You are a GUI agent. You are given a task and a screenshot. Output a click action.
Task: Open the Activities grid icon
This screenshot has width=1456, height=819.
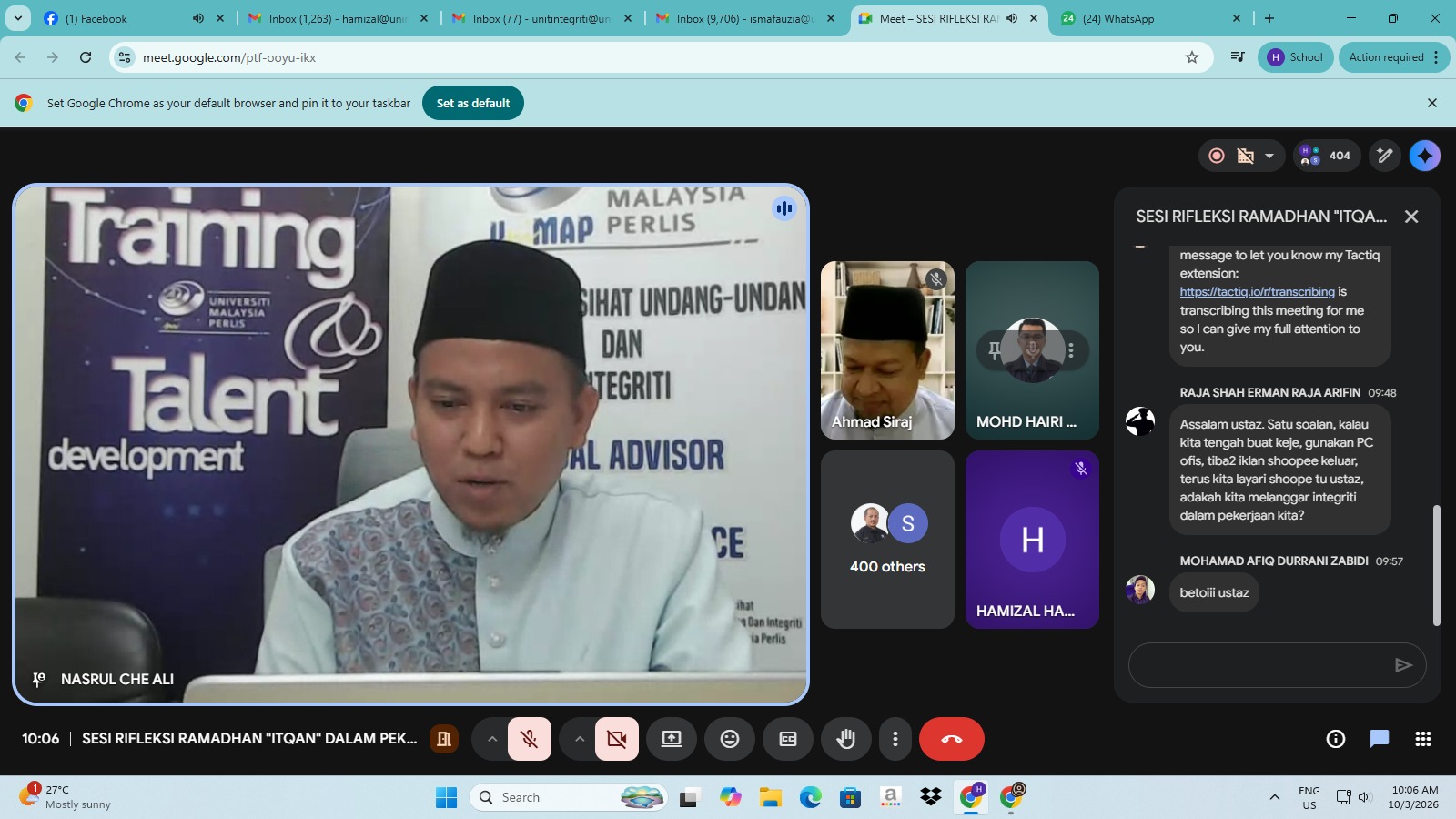[1423, 739]
